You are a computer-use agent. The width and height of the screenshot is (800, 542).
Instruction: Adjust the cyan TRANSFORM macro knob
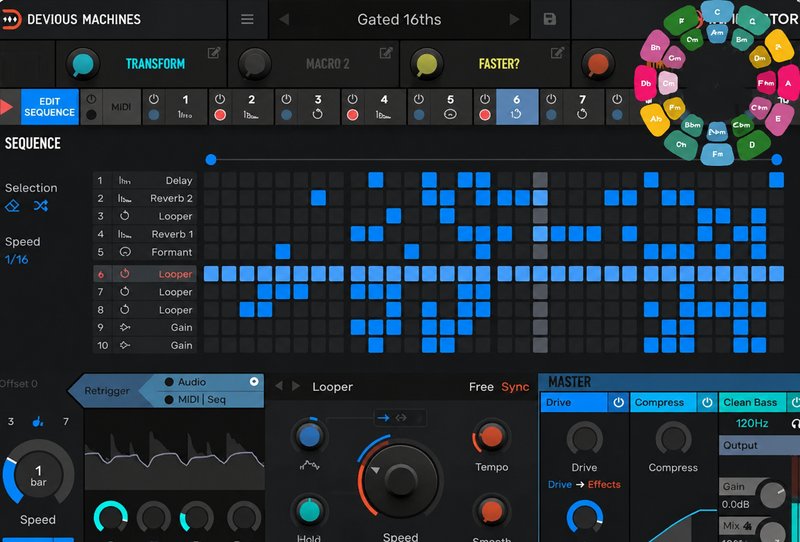pos(82,65)
